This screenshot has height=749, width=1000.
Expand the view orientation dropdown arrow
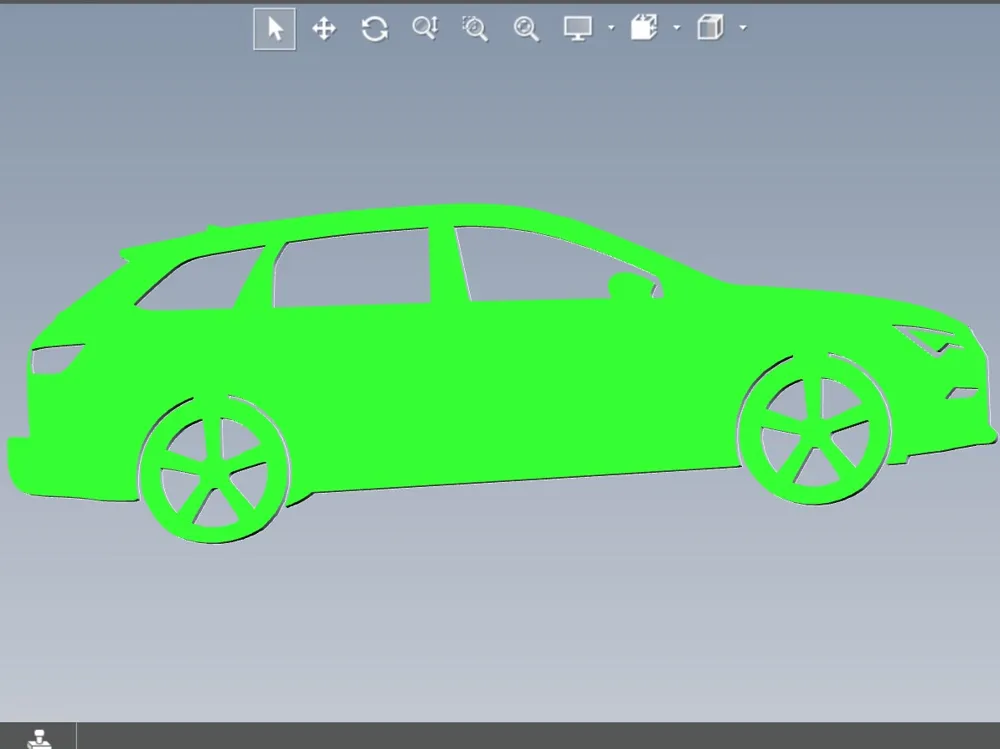[x=743, y=28]
